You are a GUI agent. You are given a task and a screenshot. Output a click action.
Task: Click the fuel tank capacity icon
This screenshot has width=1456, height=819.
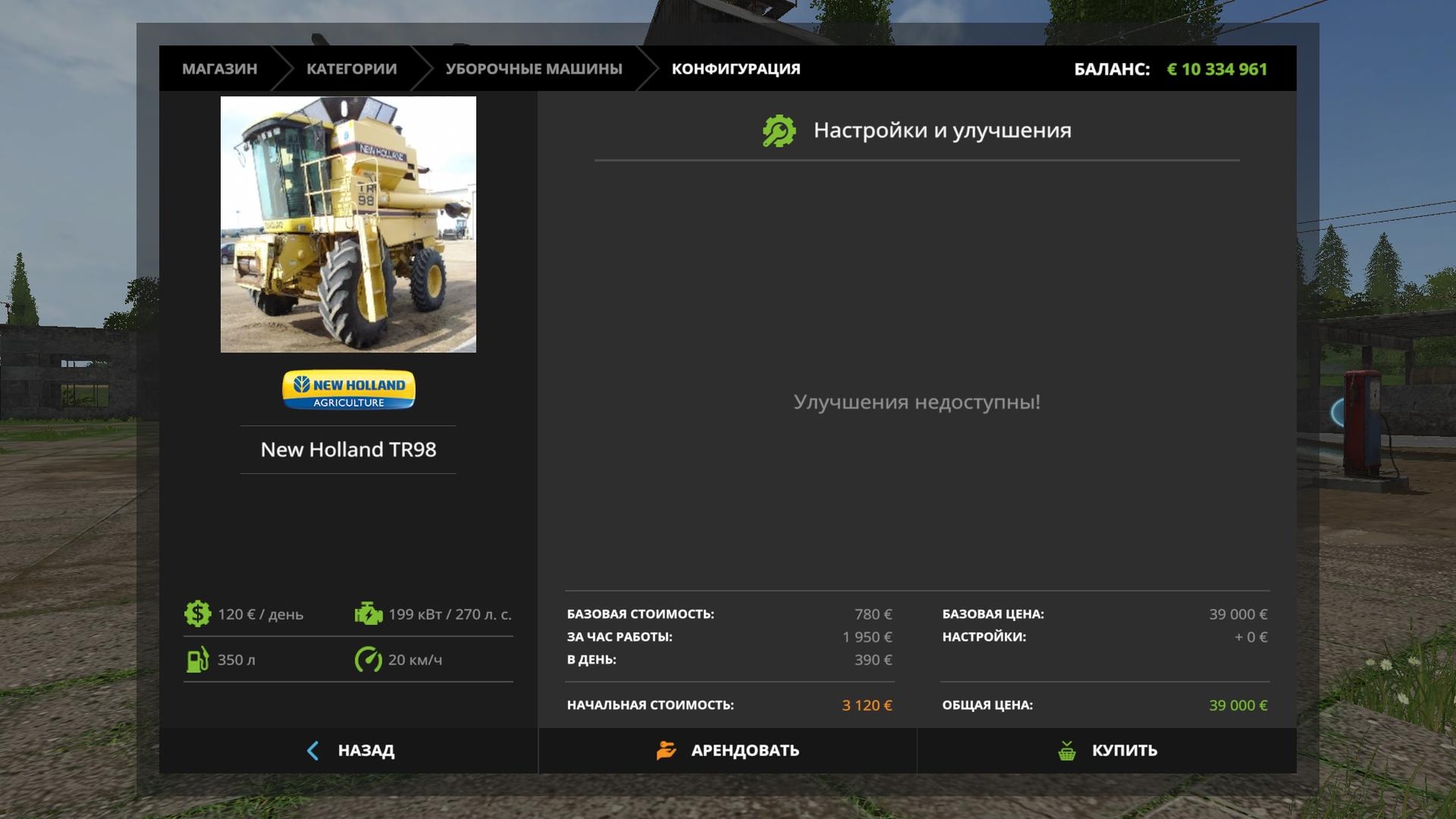click(197, 660)
